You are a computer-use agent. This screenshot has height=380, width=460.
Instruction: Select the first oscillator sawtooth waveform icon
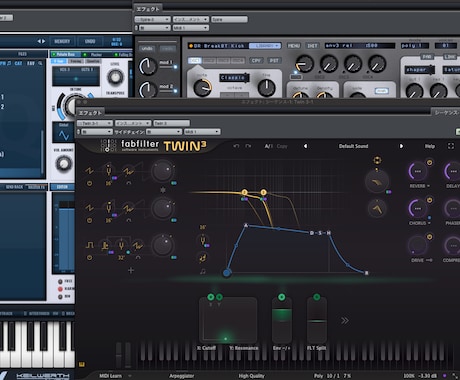[x=89, y=171]
